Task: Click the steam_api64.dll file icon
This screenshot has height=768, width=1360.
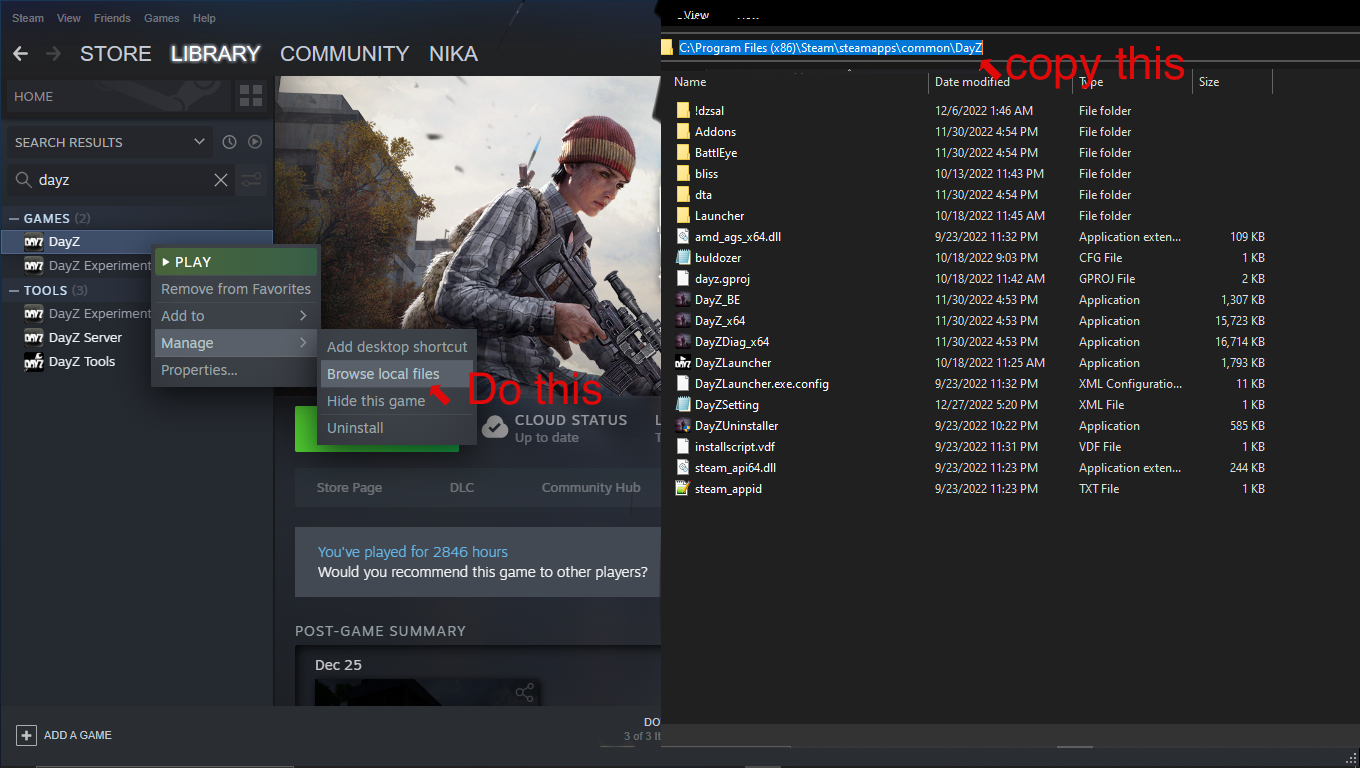Action: coord(683,468)
